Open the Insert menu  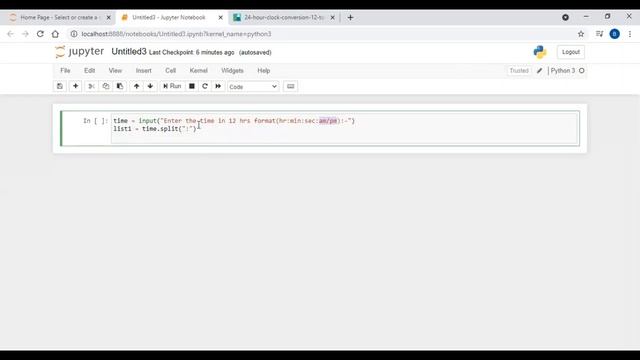[x=144, y=71]
